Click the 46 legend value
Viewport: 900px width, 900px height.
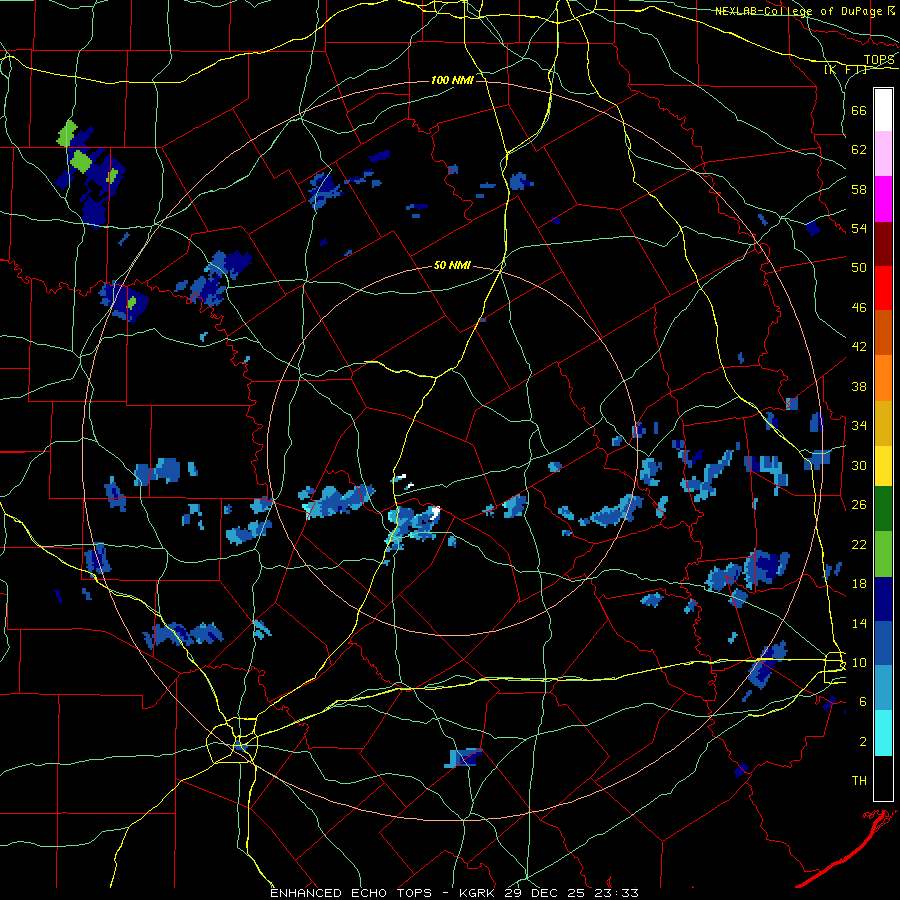point(859,307)
